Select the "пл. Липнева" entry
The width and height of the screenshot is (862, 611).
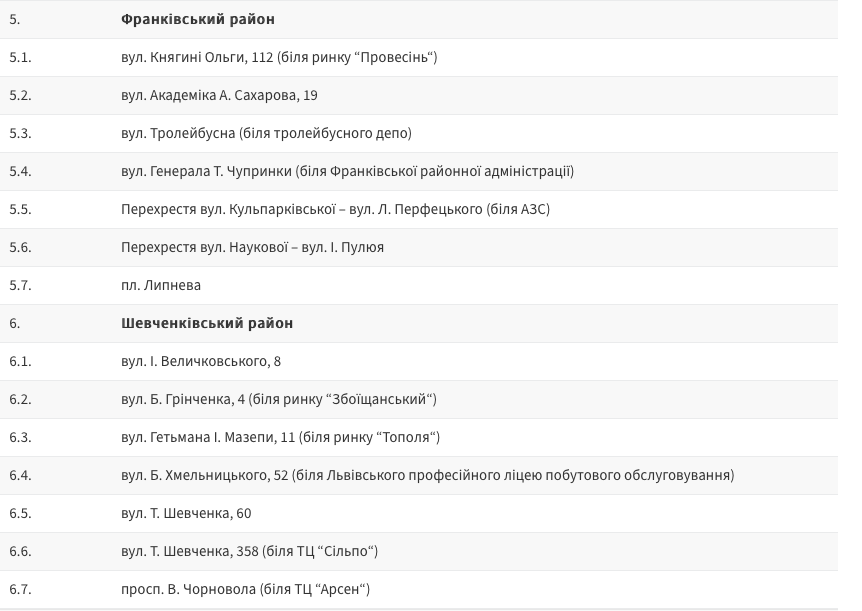(x=160, y=285)
